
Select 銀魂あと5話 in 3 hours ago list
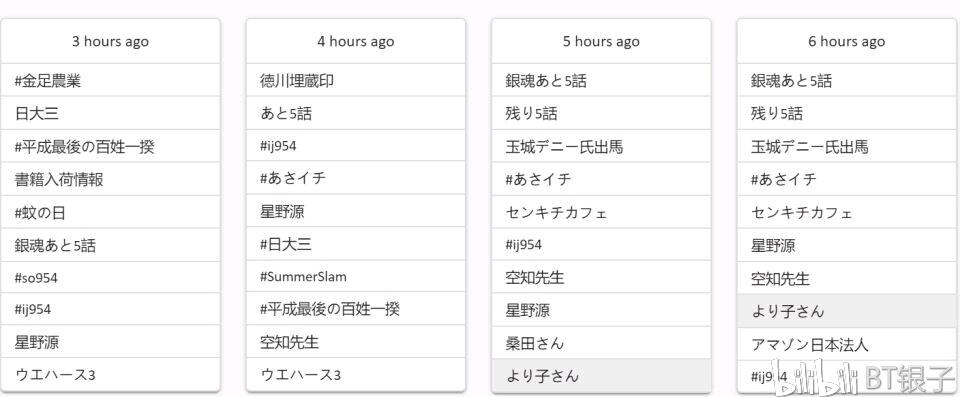[x=110, y=245]
